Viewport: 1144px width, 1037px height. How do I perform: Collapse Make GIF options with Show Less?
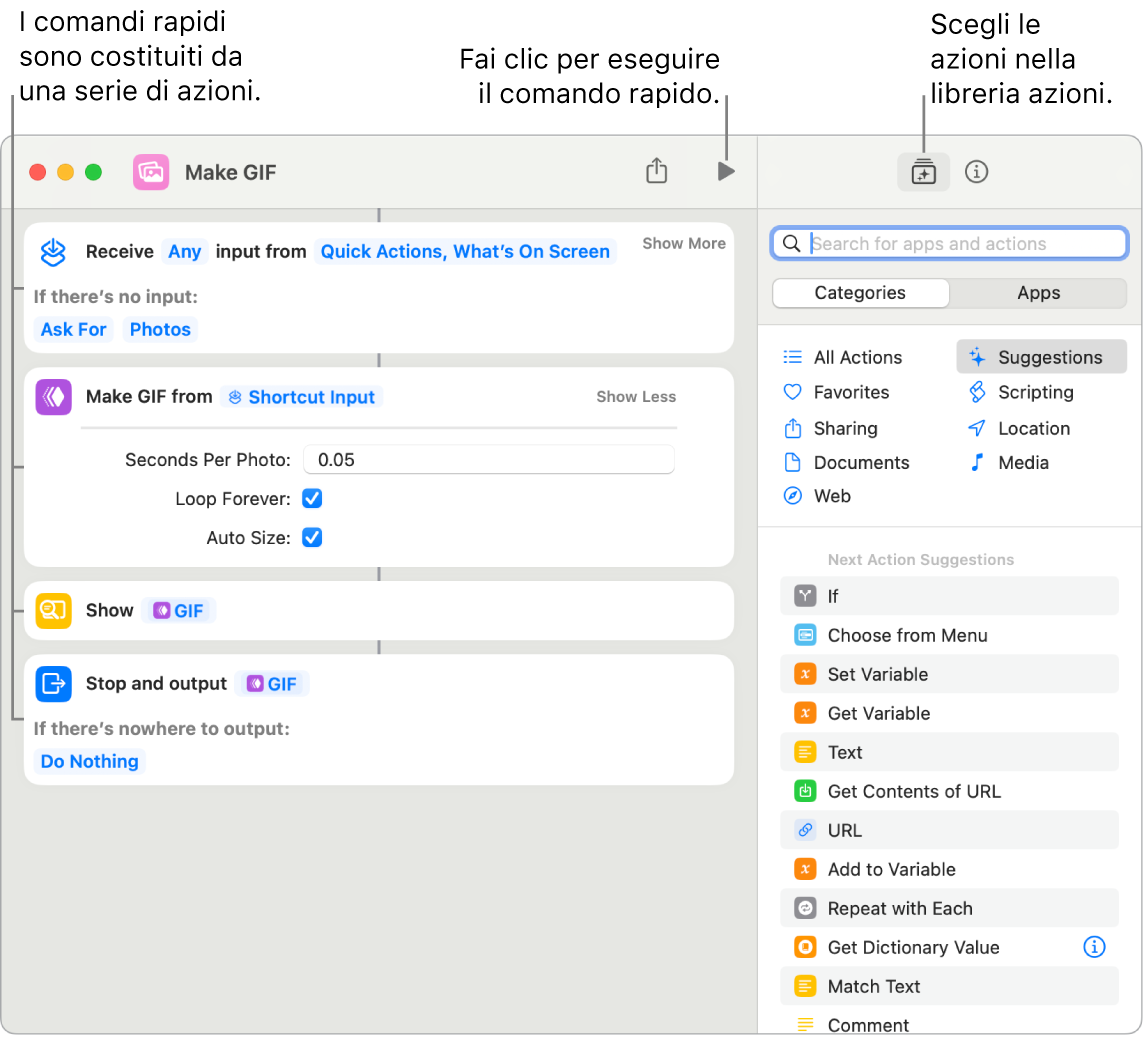[635, 397]
